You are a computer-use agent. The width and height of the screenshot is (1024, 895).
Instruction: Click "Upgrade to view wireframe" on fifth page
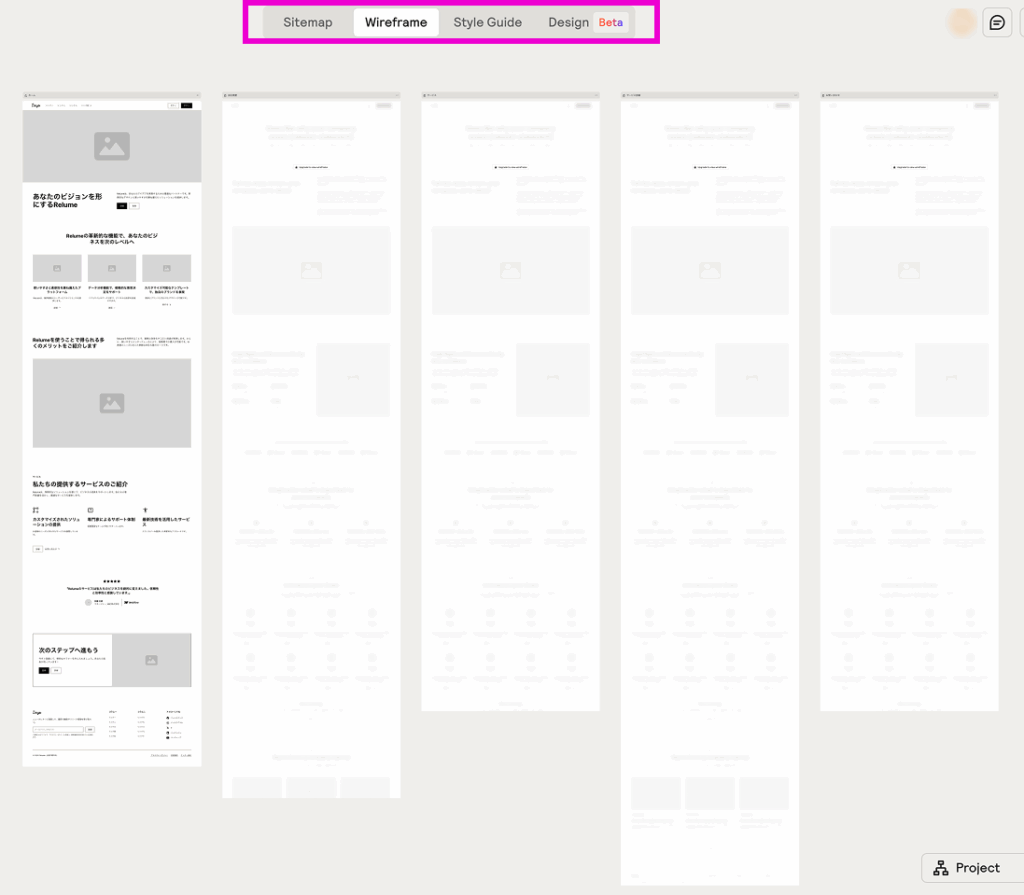(909, 167)
